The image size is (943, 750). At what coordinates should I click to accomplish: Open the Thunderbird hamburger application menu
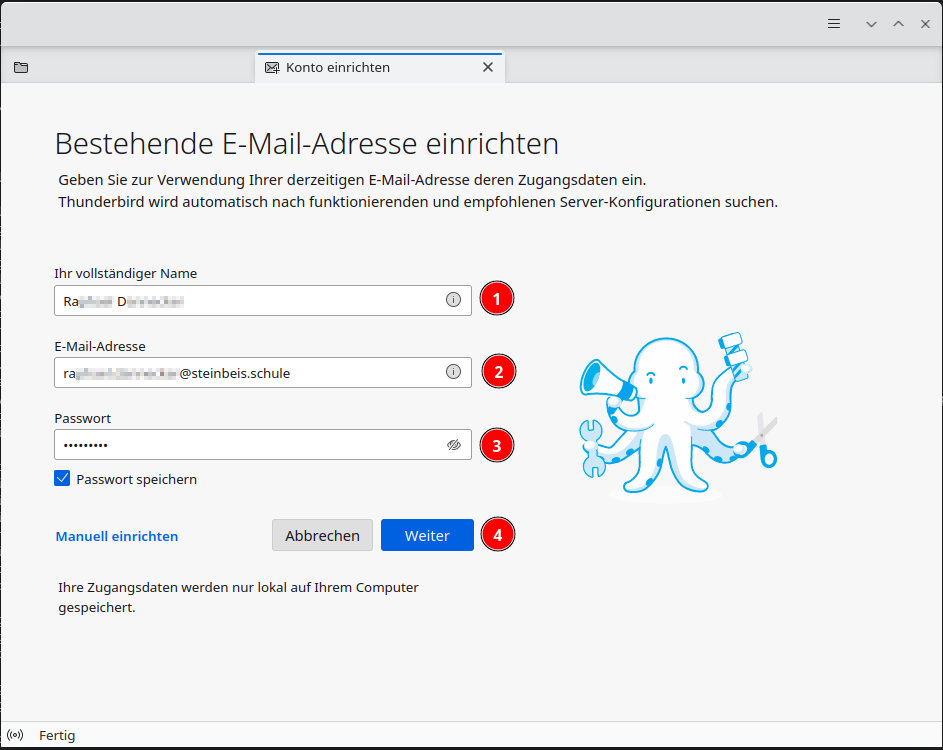(834, 24)
